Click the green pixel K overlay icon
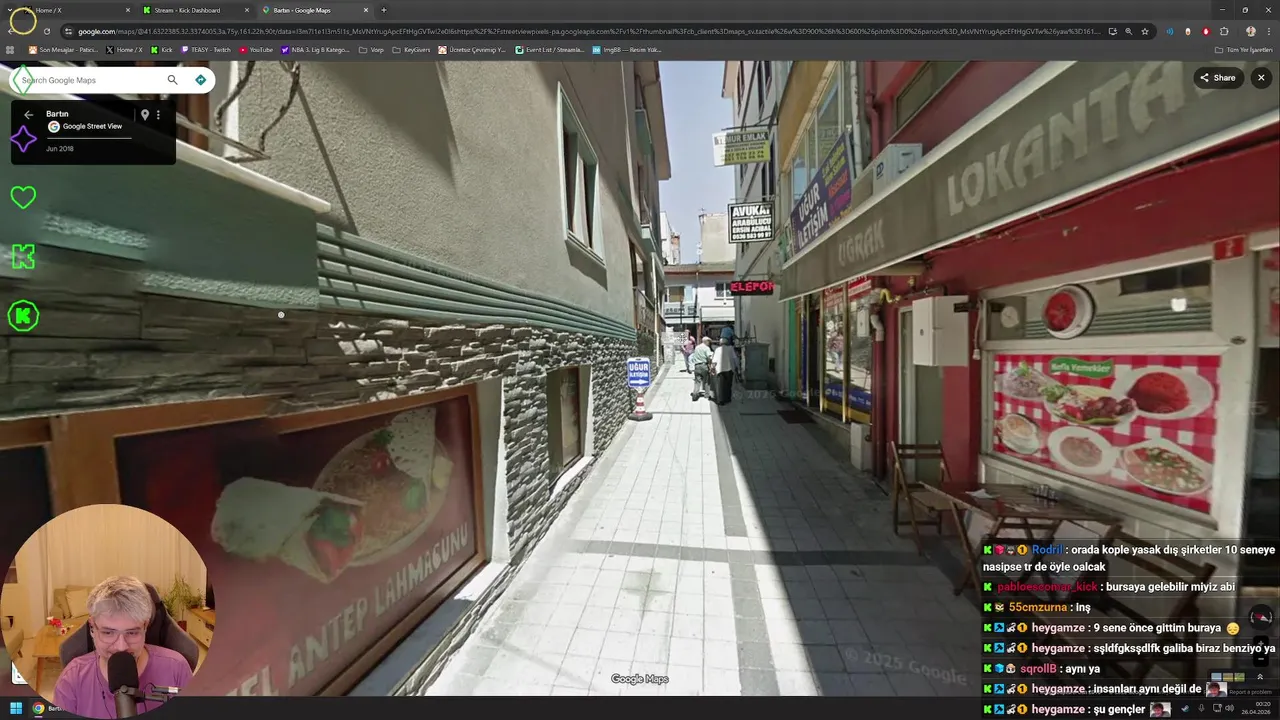 click(23, 257)
